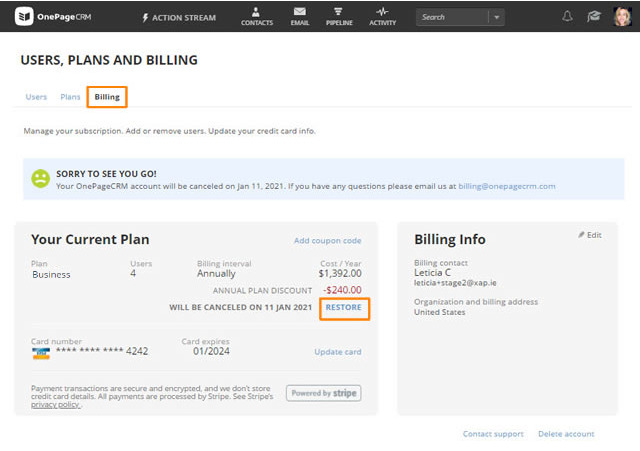Click Contact support link
Image resolution: width=640 pixels, height=451 pixels.
pyautogui.click(x=493, y=434)
